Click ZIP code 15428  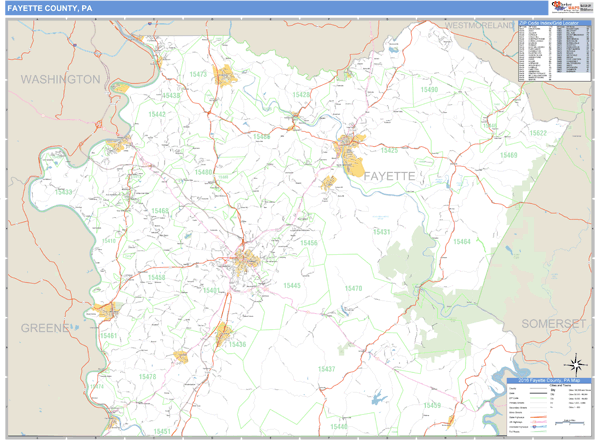(301, 95)
